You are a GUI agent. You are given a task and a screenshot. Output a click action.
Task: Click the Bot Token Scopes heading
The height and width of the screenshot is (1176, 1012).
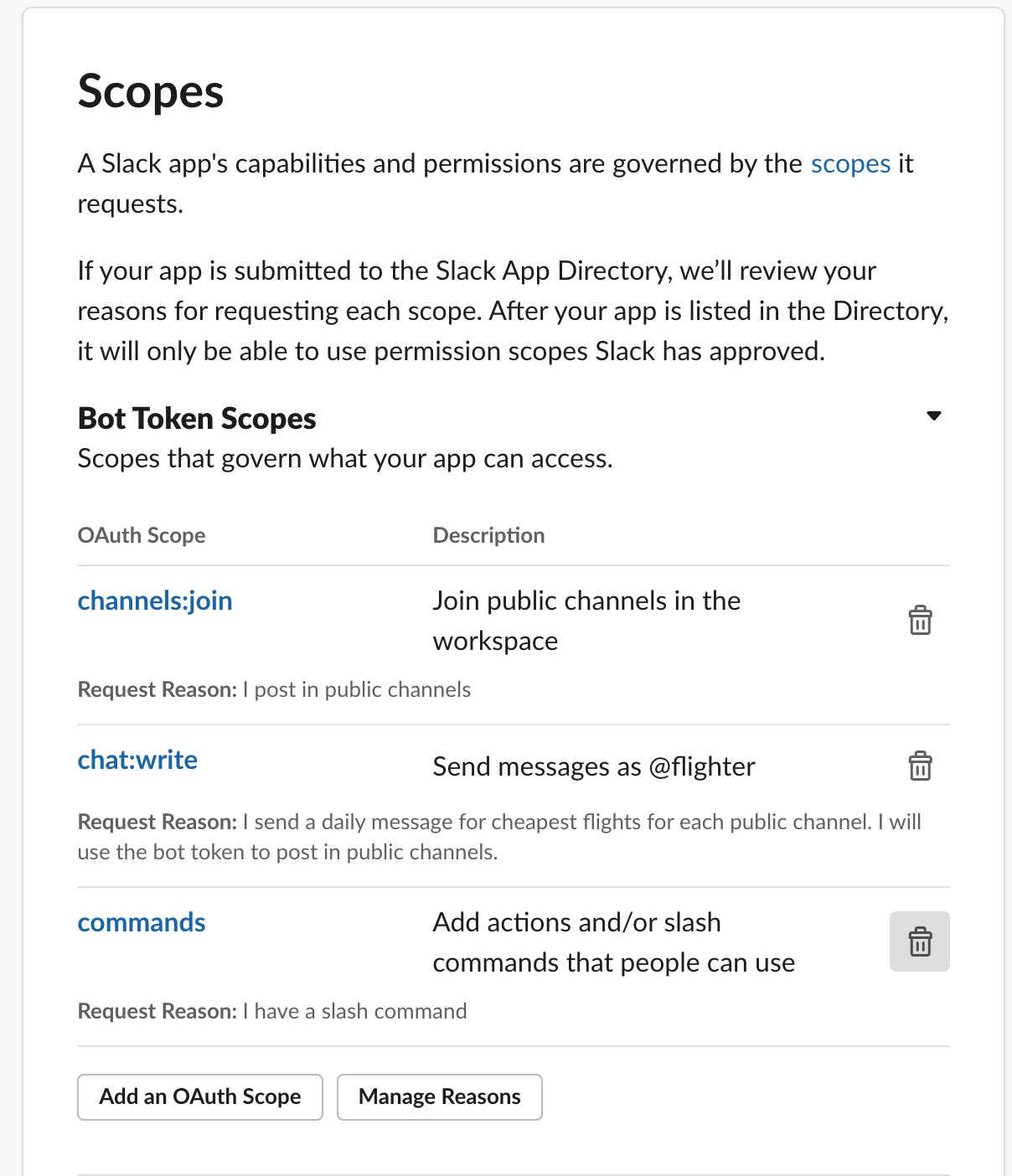[x=197, y=418]
